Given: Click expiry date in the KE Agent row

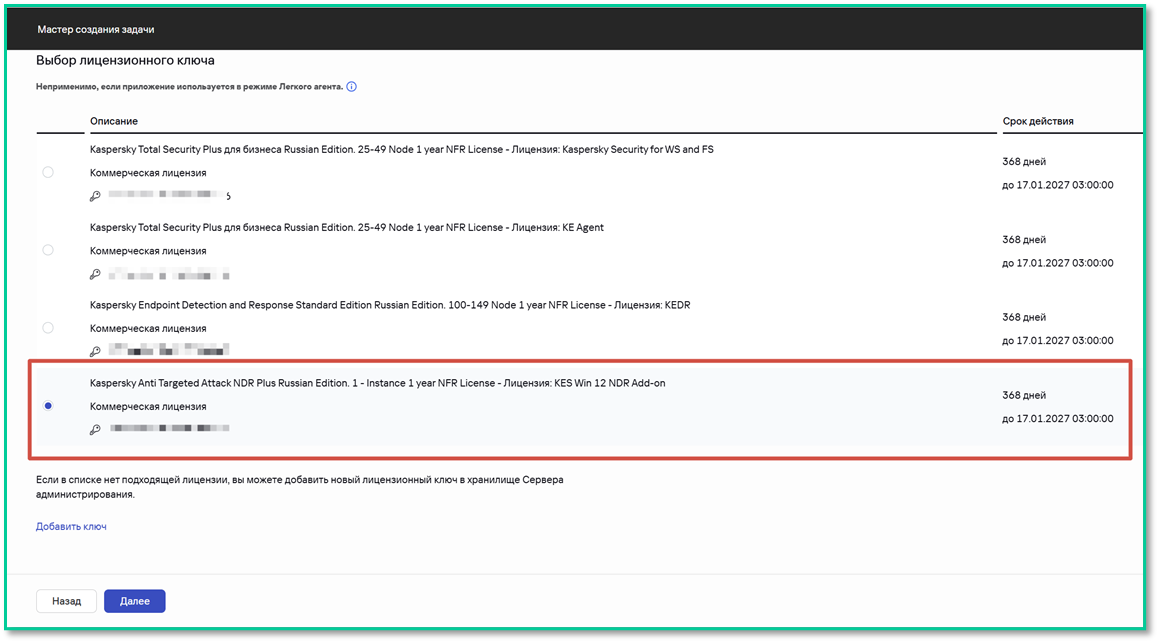Looking at the screenshot, I should (1058, 263).
